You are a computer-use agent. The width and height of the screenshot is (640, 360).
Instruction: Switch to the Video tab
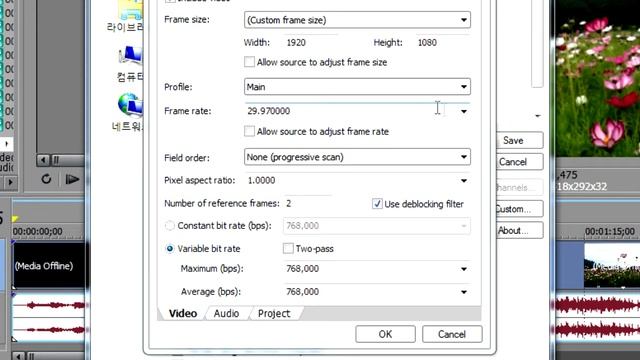click(x=183, y=313)
